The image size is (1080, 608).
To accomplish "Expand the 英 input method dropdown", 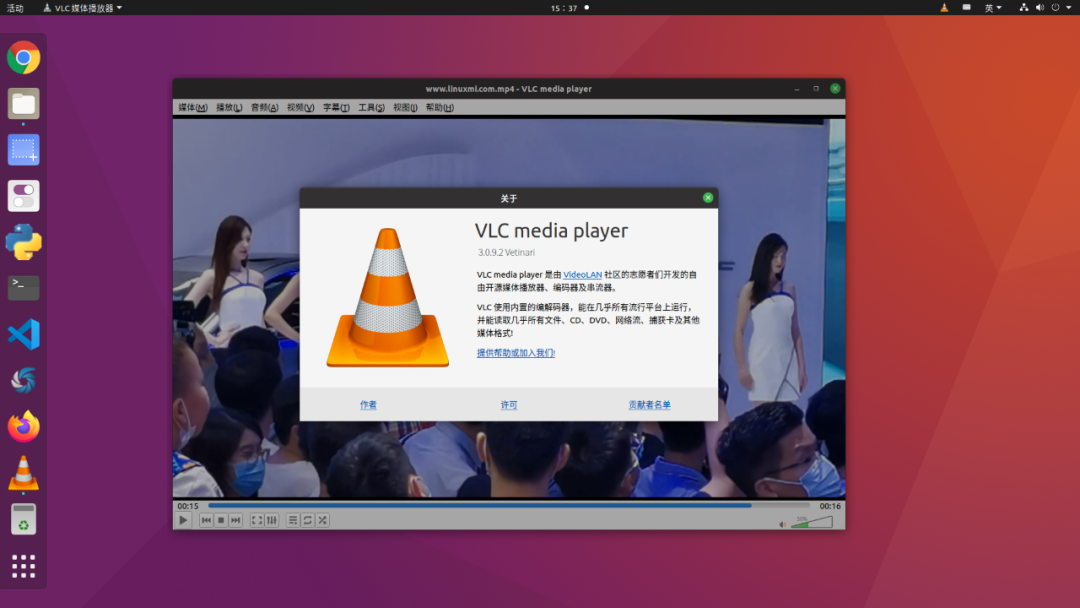I will pos(993,8).
